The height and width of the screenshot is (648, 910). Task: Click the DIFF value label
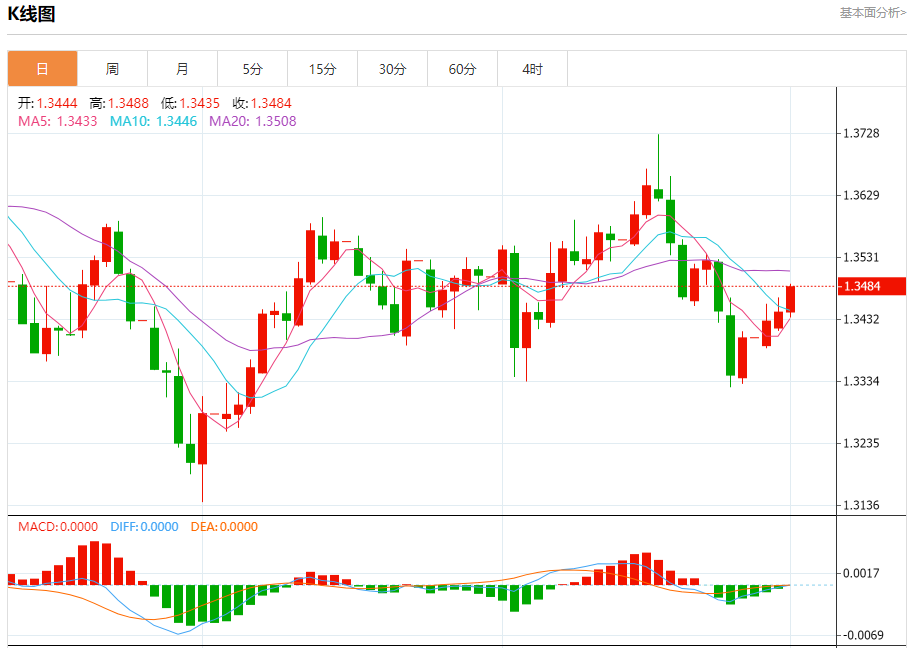point(143,527)
